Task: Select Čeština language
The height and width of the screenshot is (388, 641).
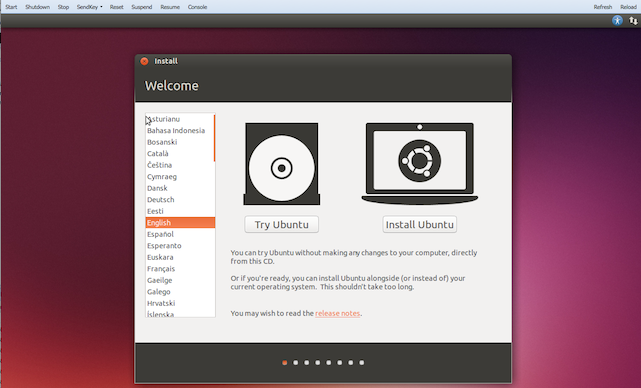Action: [x=179, y=165]
